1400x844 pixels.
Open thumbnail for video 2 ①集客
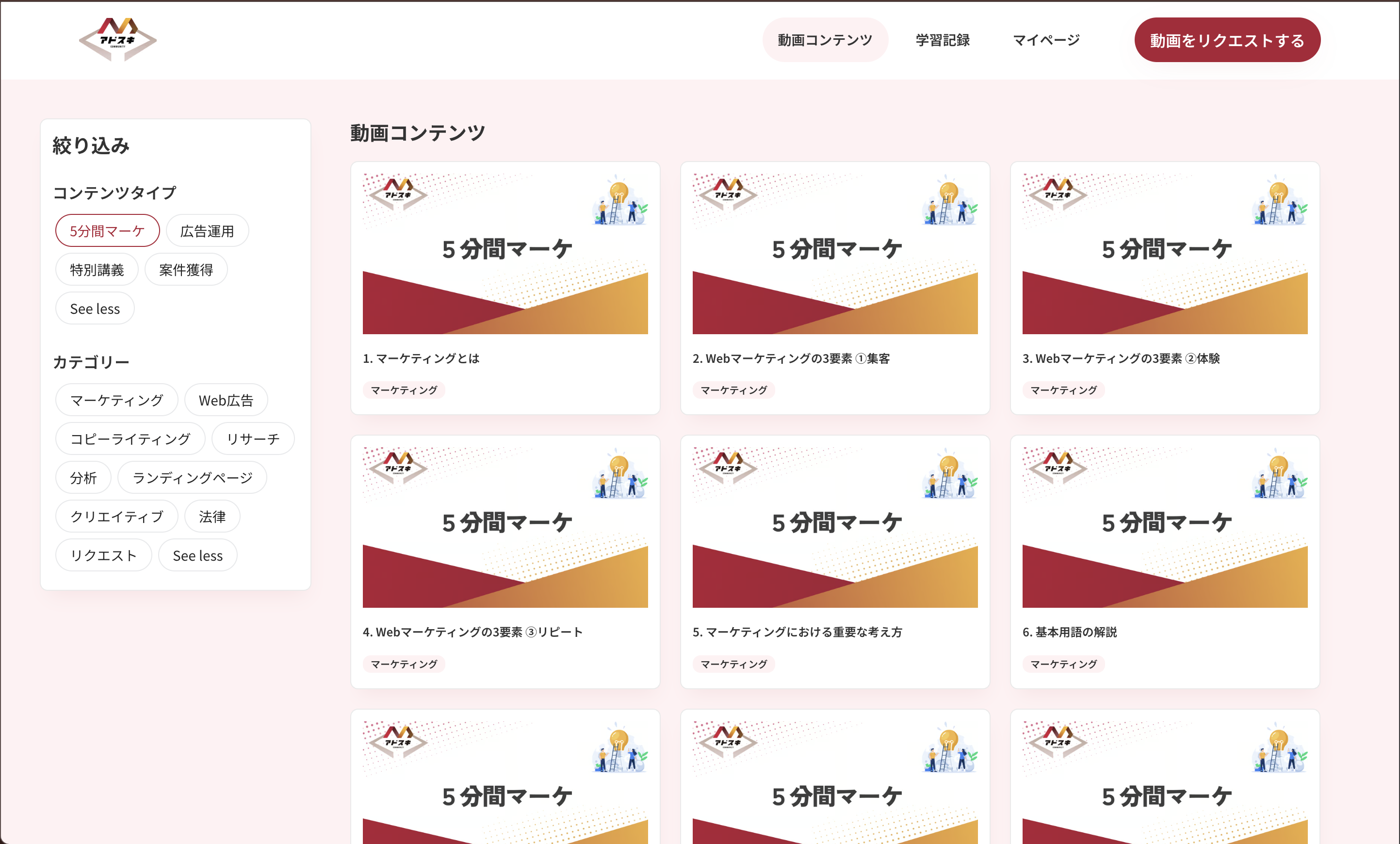(835, 254)
